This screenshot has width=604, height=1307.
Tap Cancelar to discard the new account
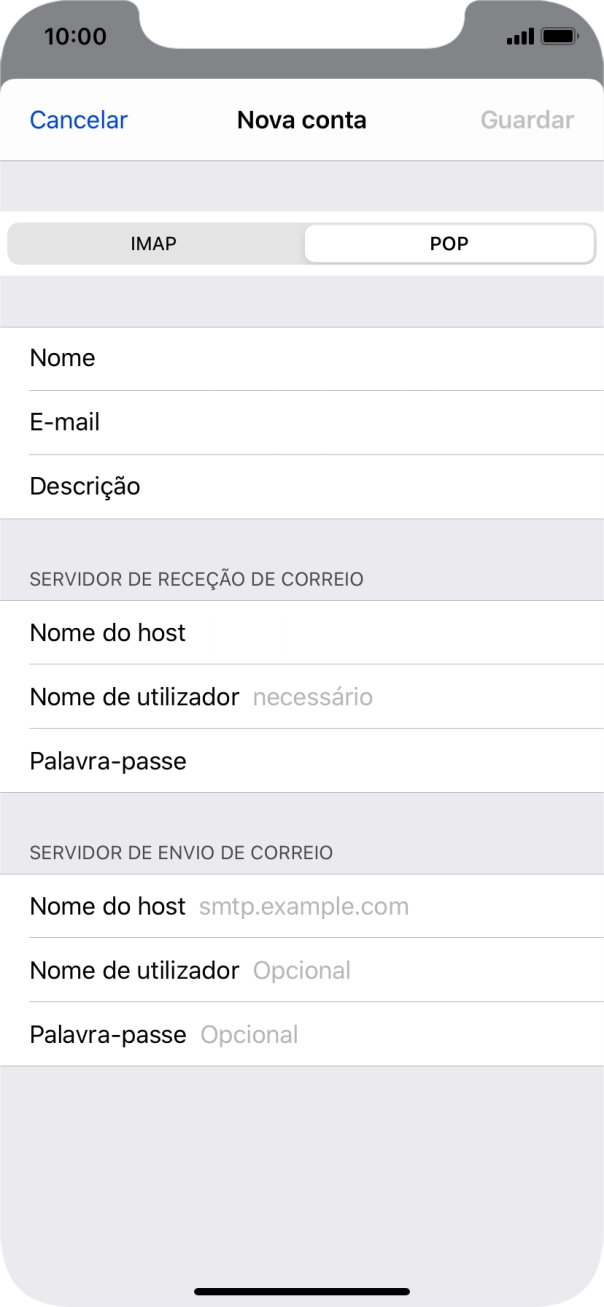click(78, 119)
